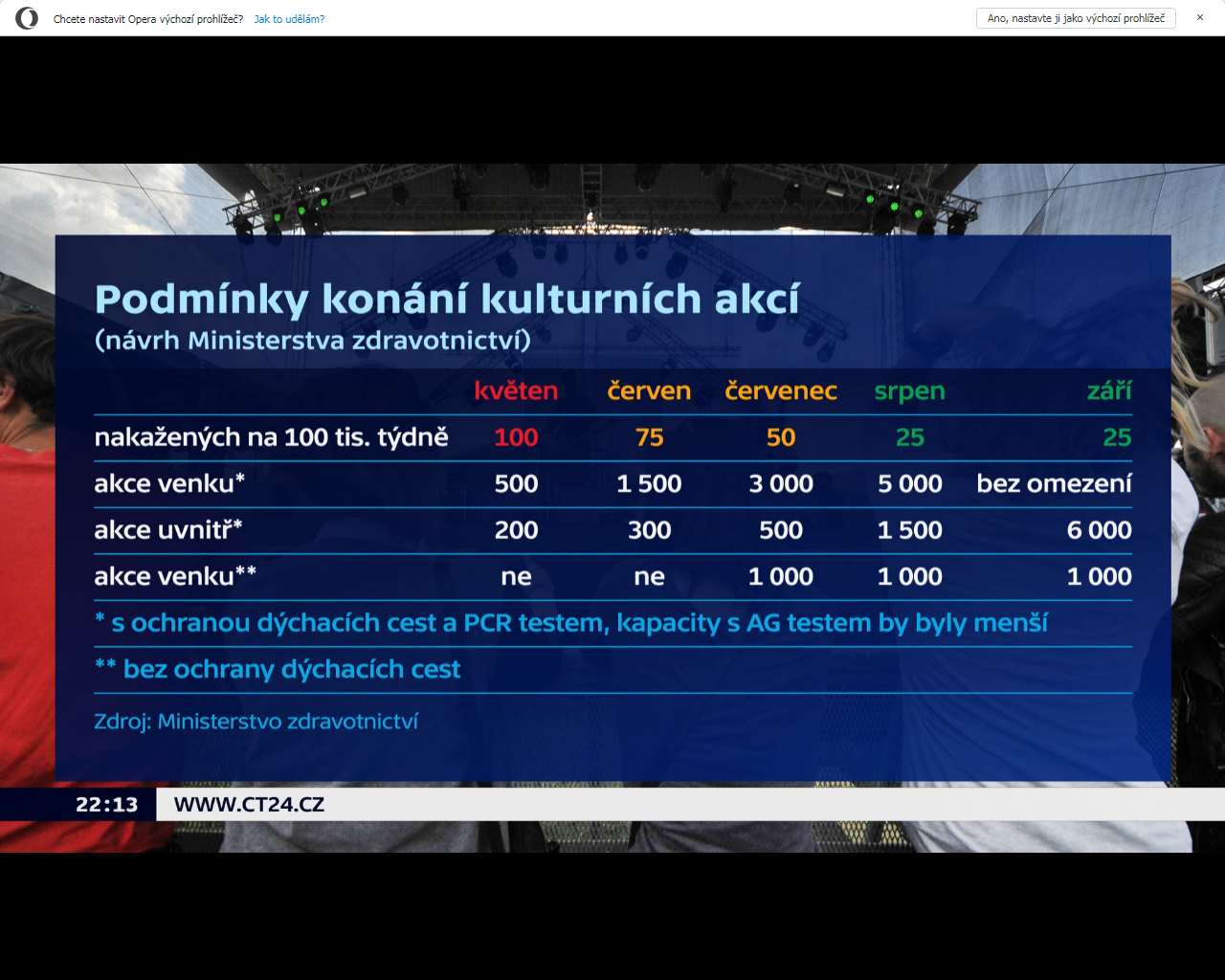Image resolution: width=1225 pixels, height=980 pixels.
Task: Click subtitle '(návrh Ministerstva zdravotnictví)'
Action: tap(312, 341)
